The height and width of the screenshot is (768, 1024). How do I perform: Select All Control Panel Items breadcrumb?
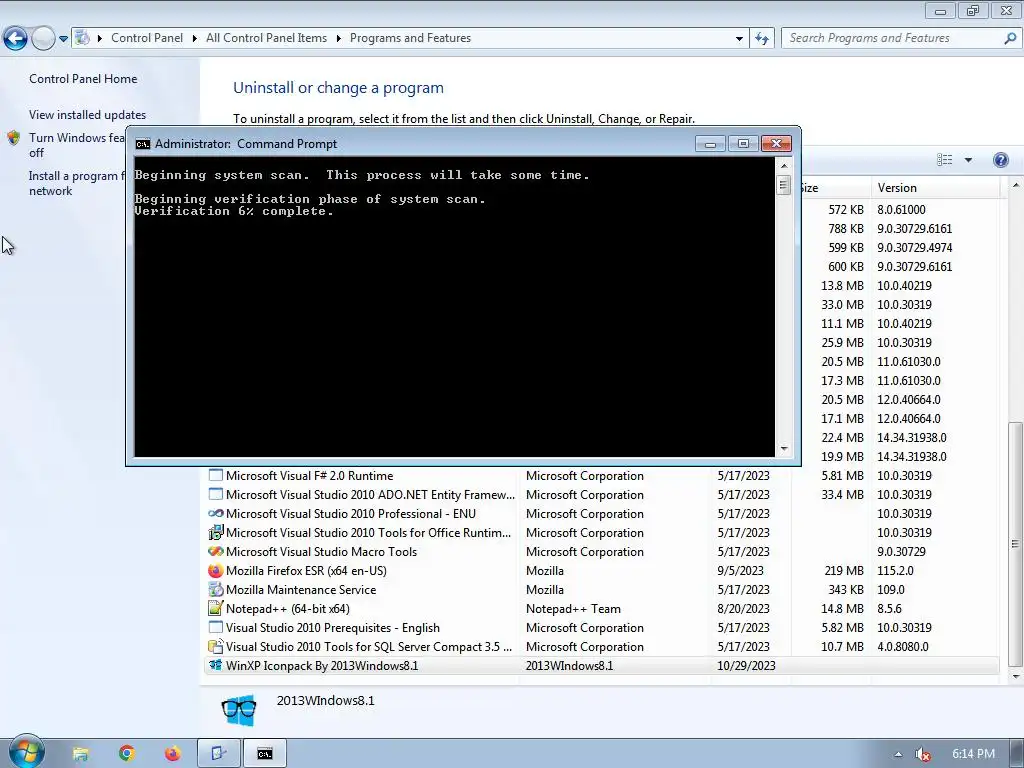266,38
